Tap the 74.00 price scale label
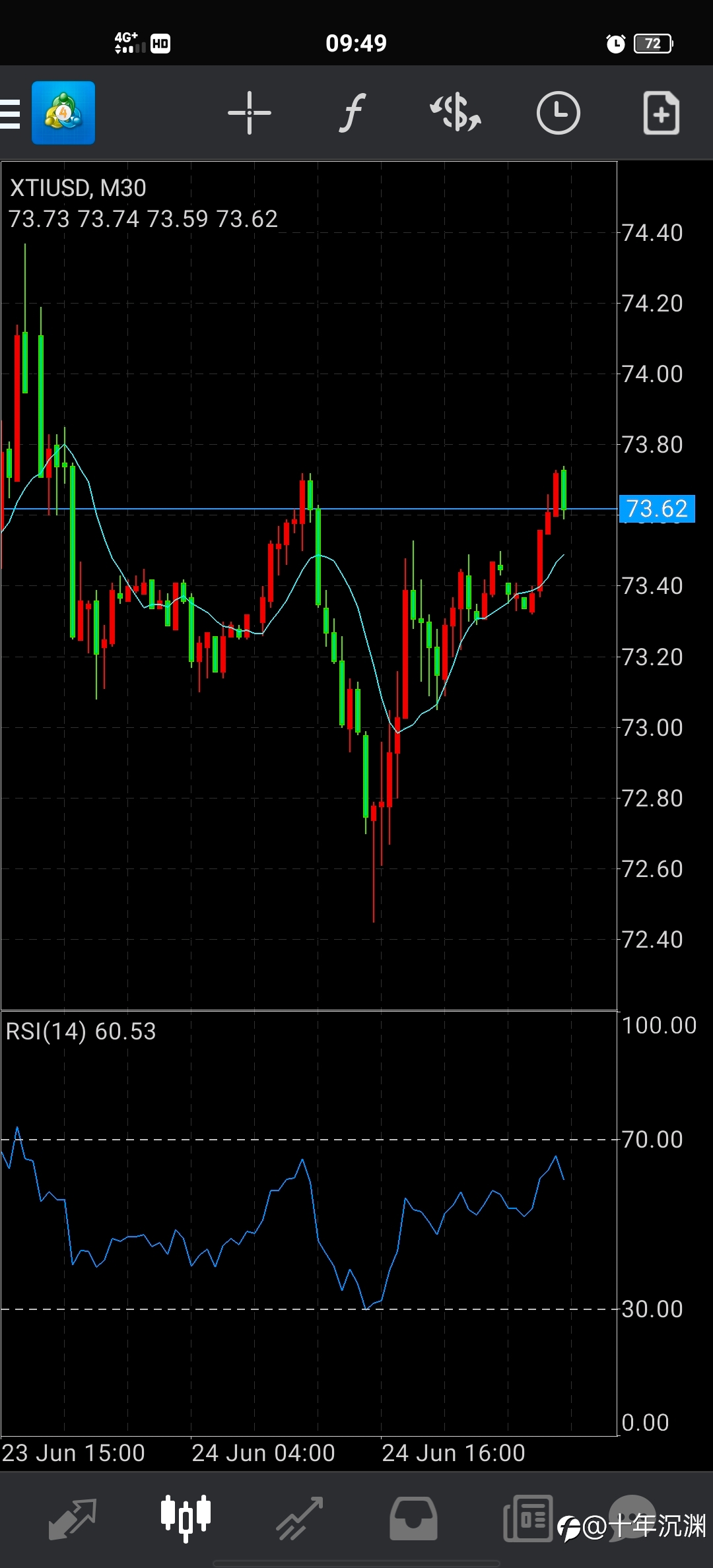This screenshot has height=1568, width=713. tap(652, 374)
